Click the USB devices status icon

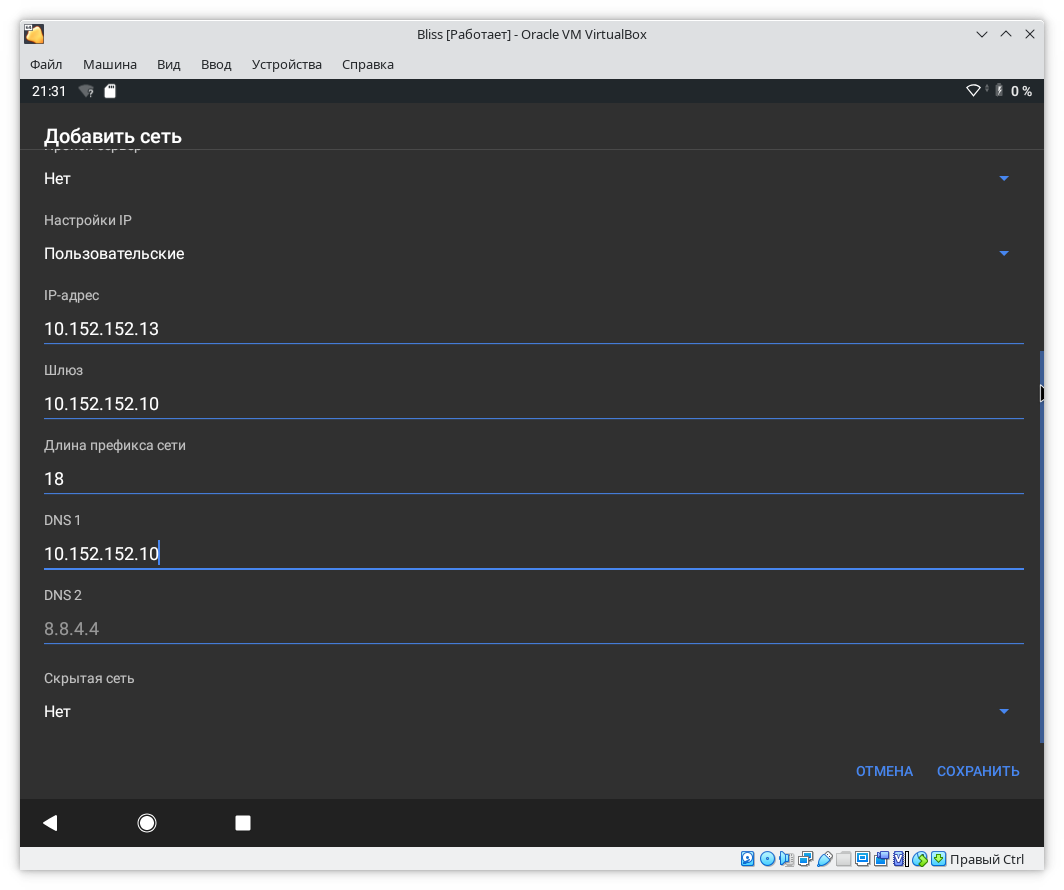(x=825, y=859)
